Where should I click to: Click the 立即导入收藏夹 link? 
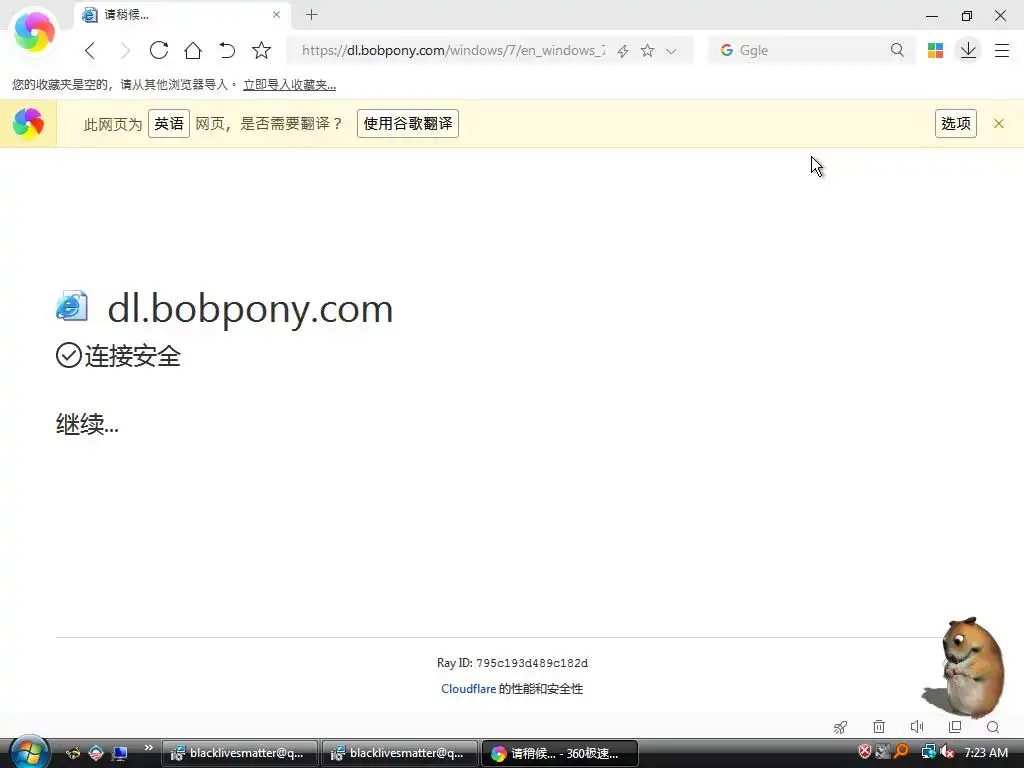[289, 85]
